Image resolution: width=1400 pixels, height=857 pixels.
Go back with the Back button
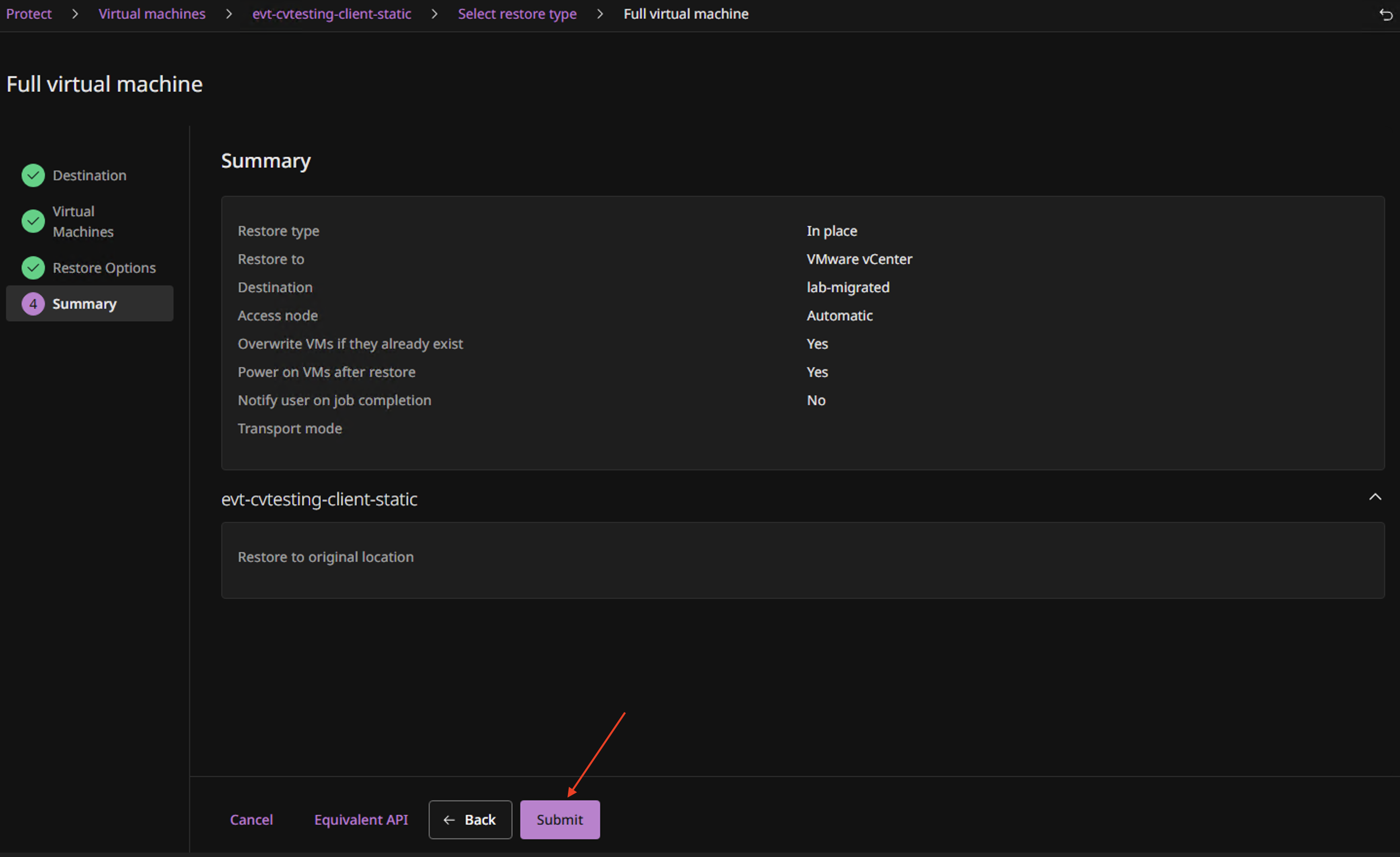tap(470, 820)
